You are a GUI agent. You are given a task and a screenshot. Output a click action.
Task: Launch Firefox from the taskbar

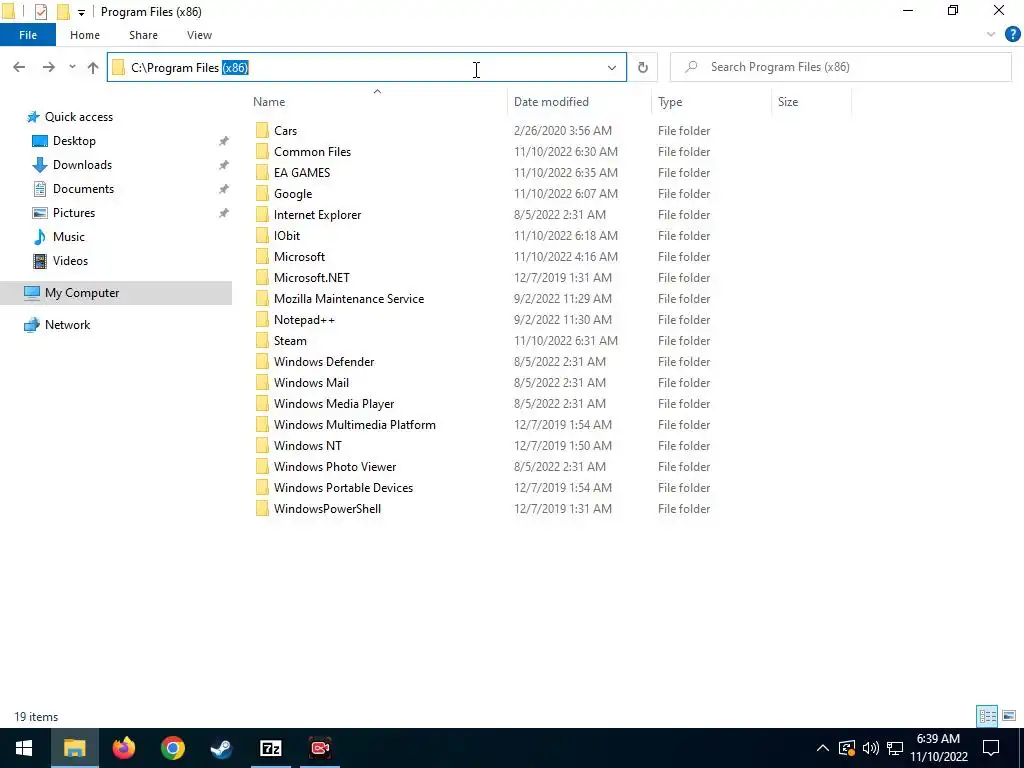click(123, 748)
